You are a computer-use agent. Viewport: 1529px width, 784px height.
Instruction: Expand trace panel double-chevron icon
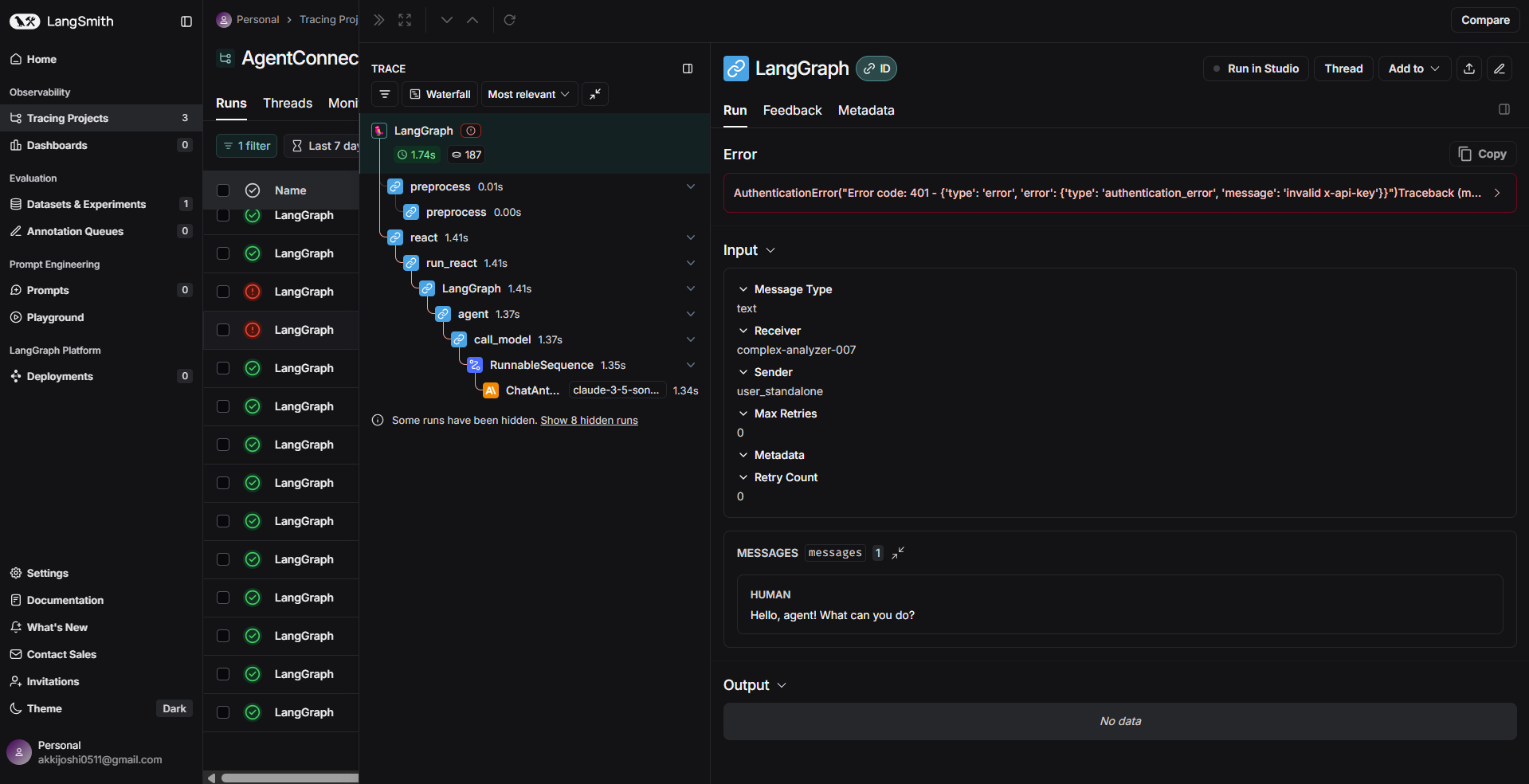click(379, 20)
